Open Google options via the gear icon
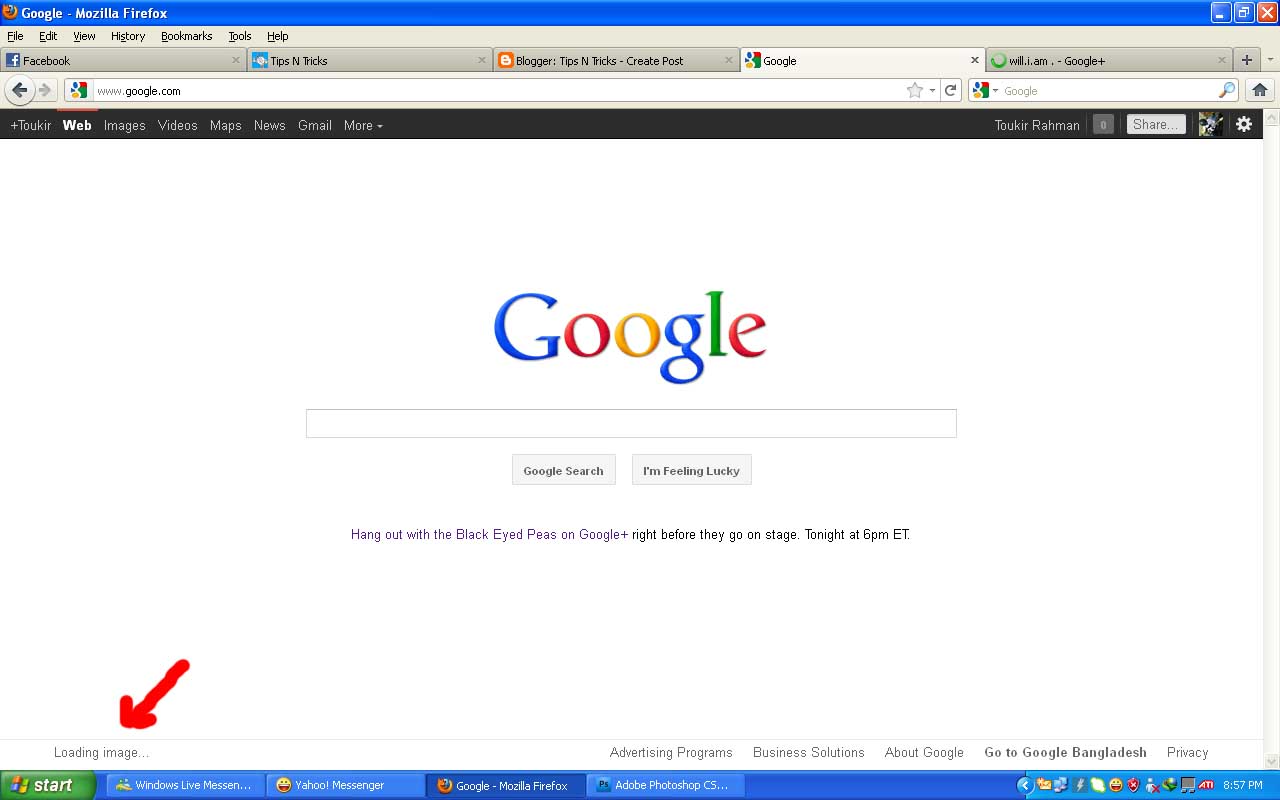 [1244, 125]
